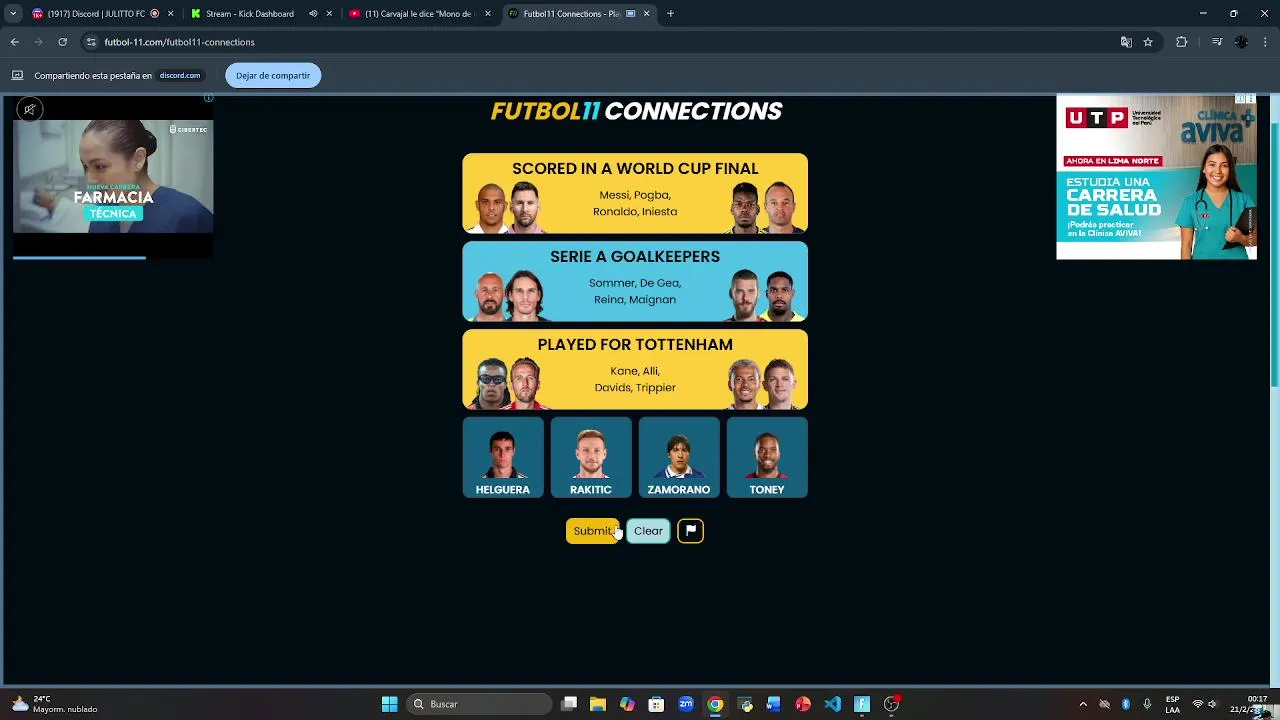The height and width of the screenshot is (720, 1280).
Task: Go back in browser history
Action: pyautogui.click(x=14, y=42)
